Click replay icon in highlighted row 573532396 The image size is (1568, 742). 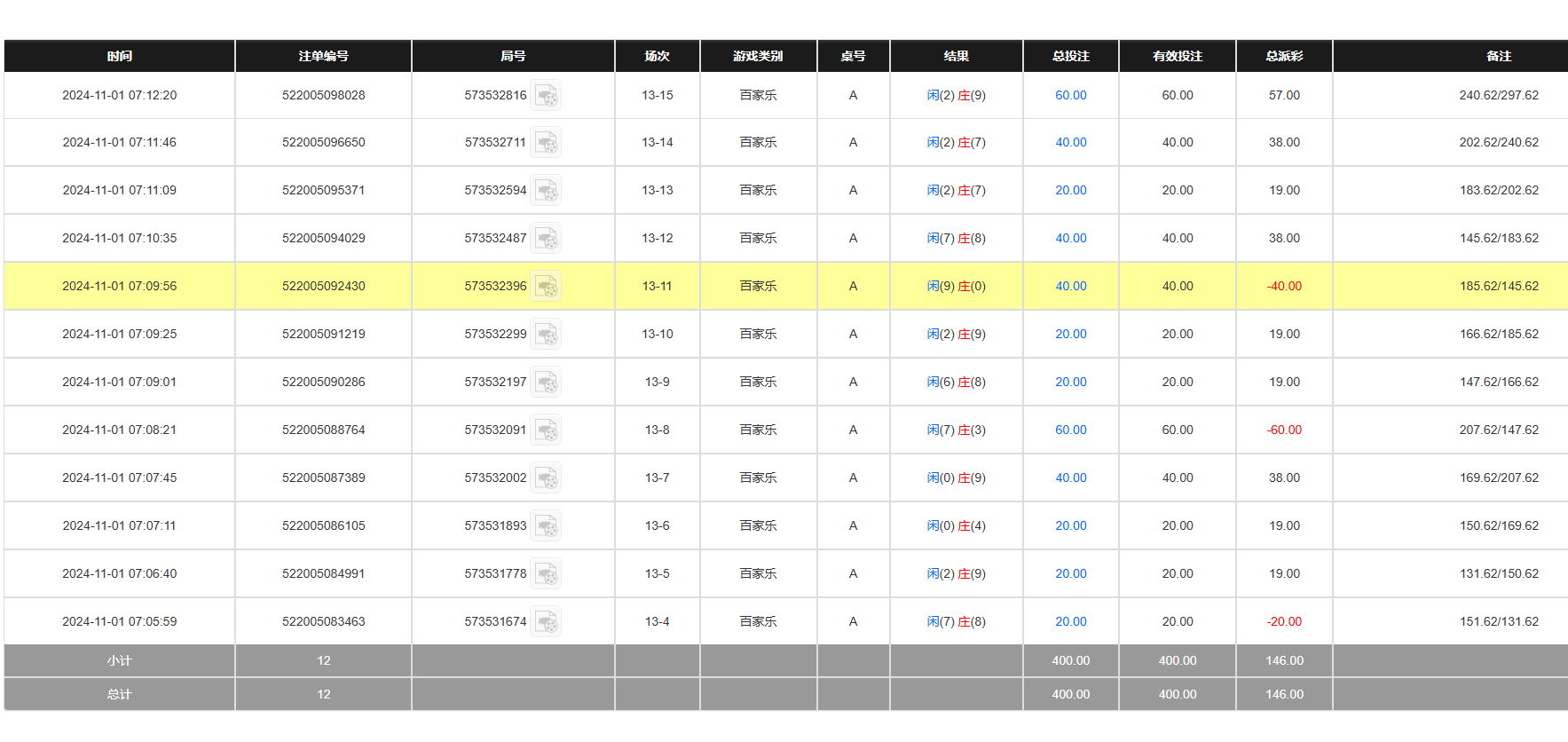click(x=546, y=287)
